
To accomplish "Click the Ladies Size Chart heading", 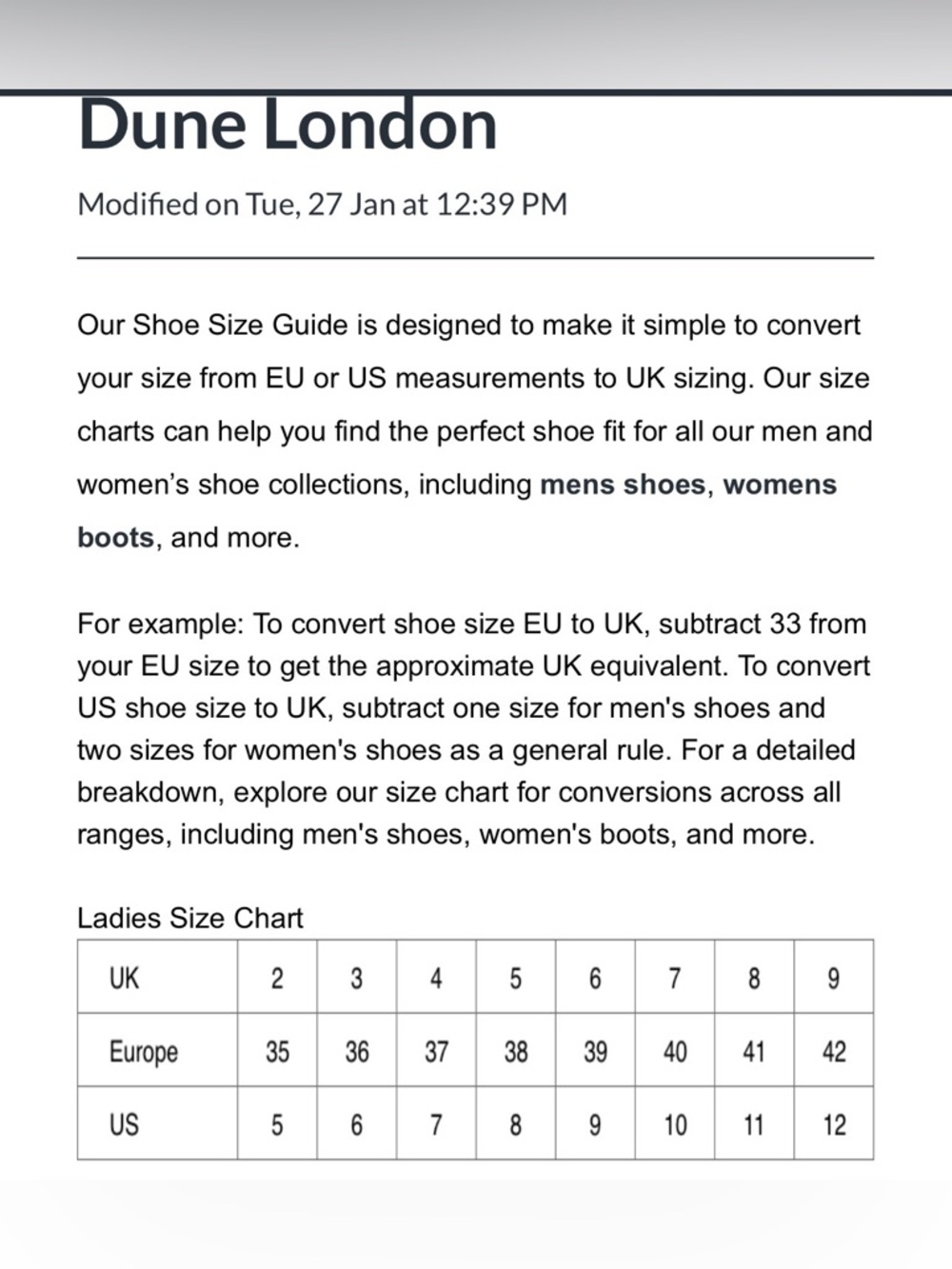I will pyautogui.click(x=190, y=918).
